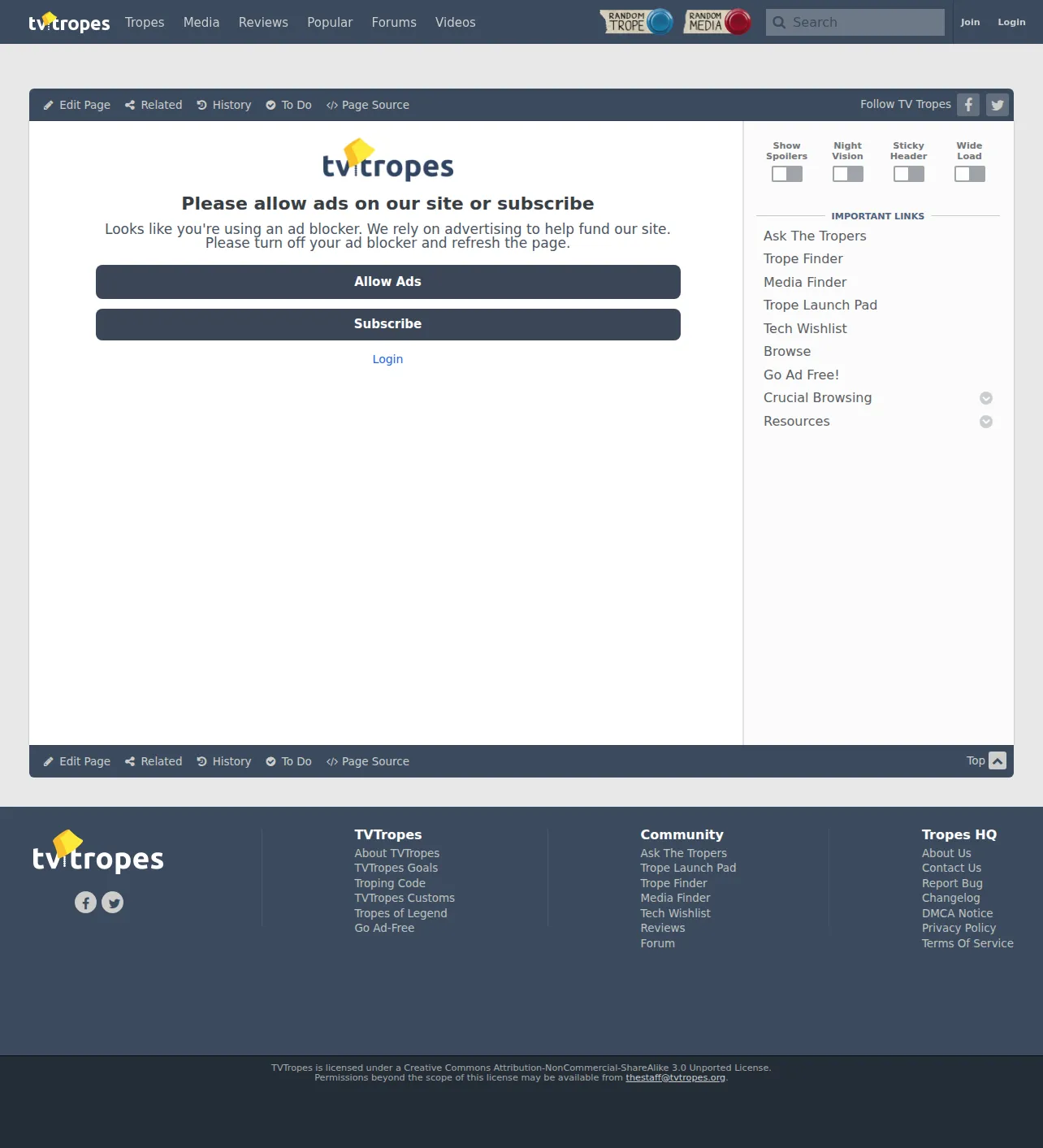Image resolution: width=1043 pixels, height=1148 pixels.
Task: Click the Allow Ads button
Action: [x=388, y=282]
